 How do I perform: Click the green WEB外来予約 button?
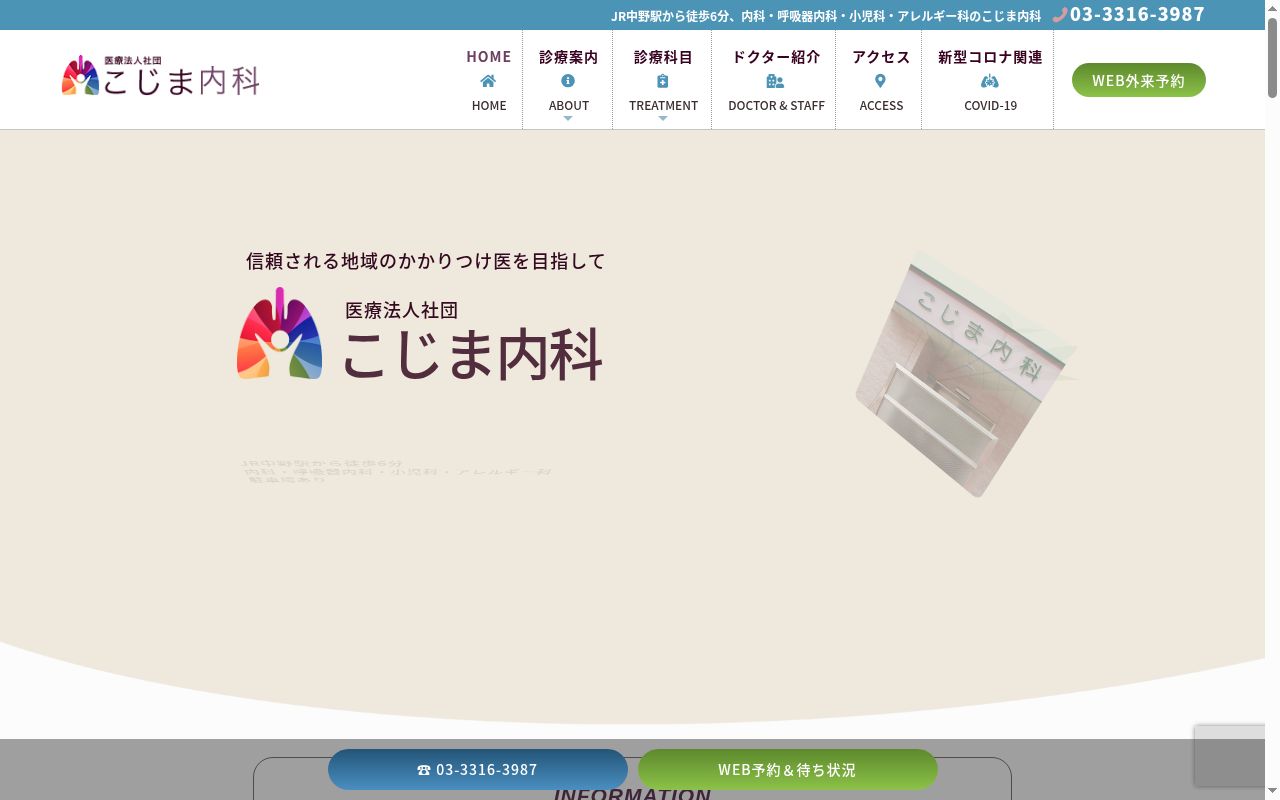(x=1139, y=80)
